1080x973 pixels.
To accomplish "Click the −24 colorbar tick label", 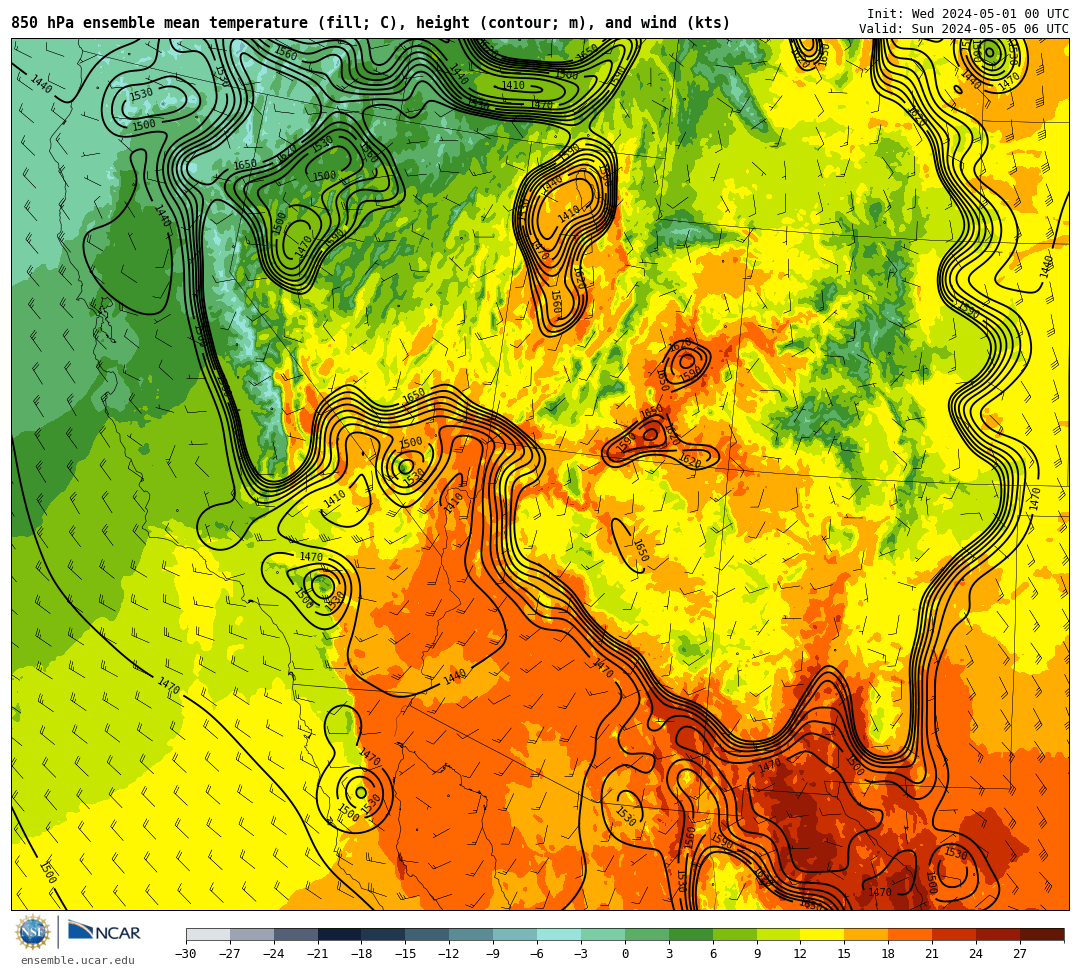I will point(274,954).
